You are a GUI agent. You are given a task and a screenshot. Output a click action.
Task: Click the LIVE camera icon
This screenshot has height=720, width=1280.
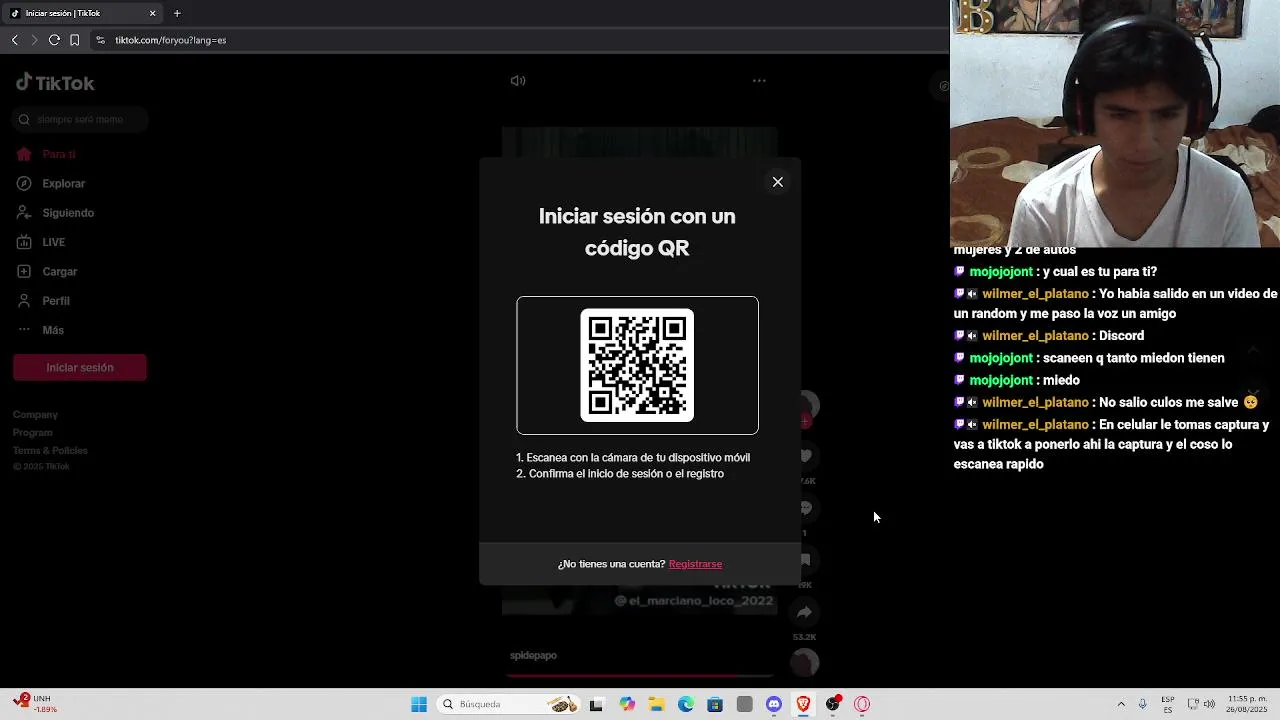[24, 242]
